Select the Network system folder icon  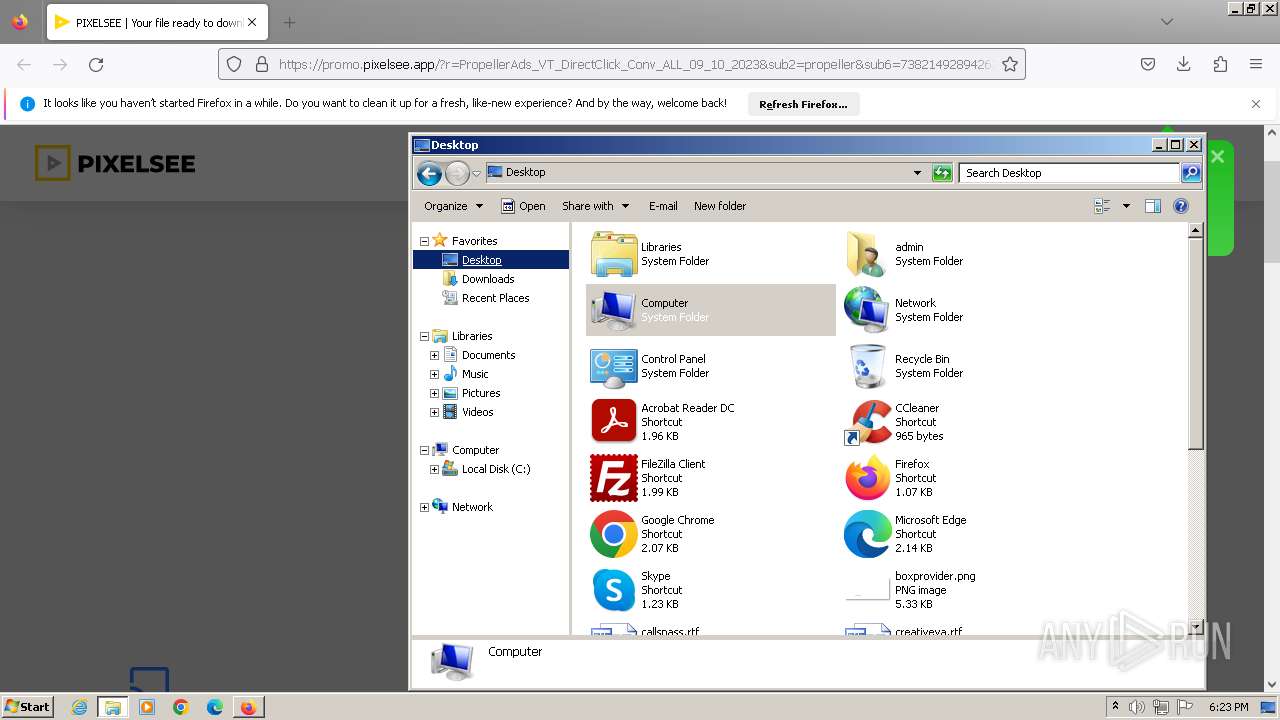[867, 310]
